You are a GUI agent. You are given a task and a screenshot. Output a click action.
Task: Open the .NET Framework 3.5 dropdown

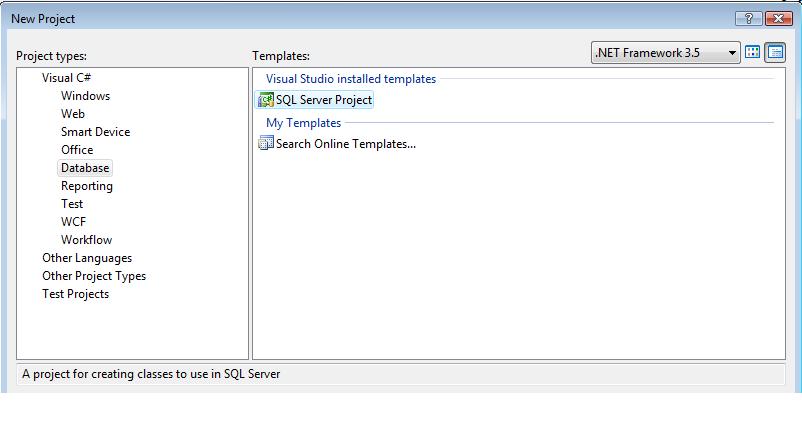pyautogui.click(x=665, y=53)
